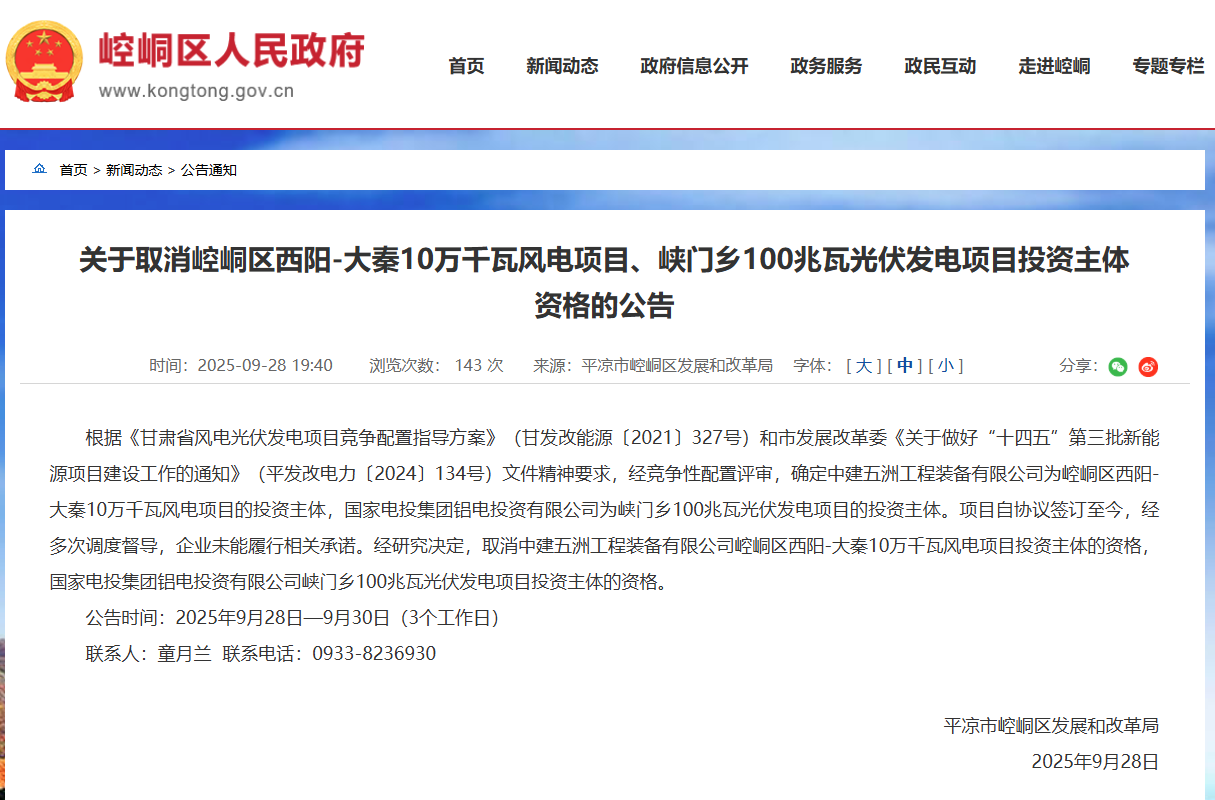The height and width of the screenshot is (800, 1215).
Task: Share the announcement via WeChat icon
Action: (x=1118, y=366)
